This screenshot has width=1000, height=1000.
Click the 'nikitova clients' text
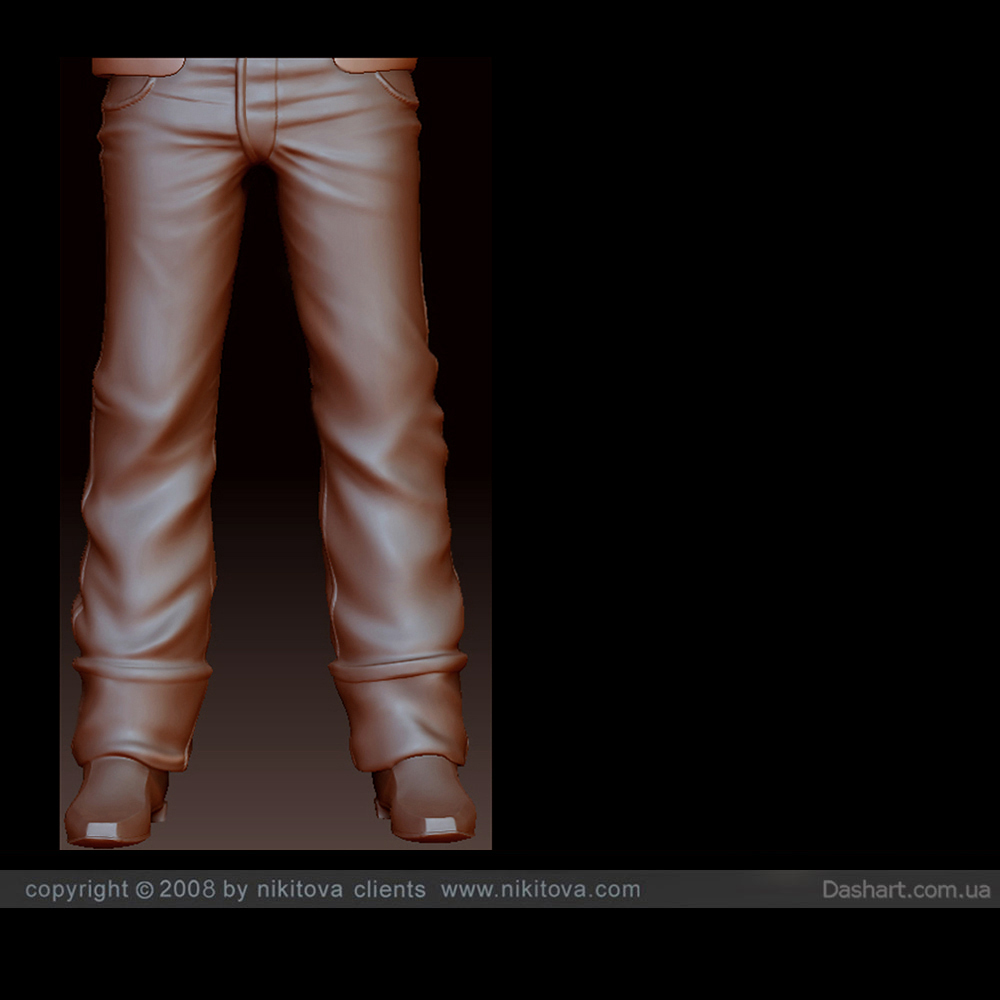340,889
